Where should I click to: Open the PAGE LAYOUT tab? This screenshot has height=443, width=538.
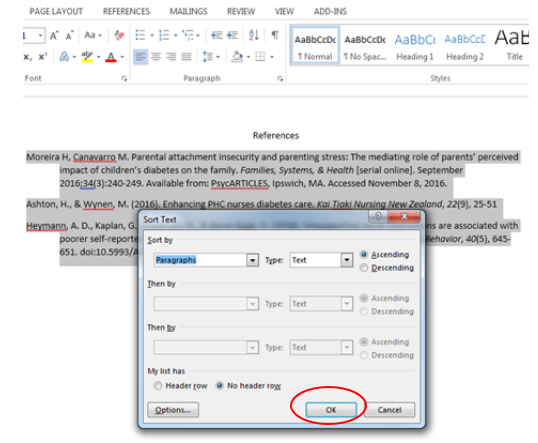[x=56, y=11]
